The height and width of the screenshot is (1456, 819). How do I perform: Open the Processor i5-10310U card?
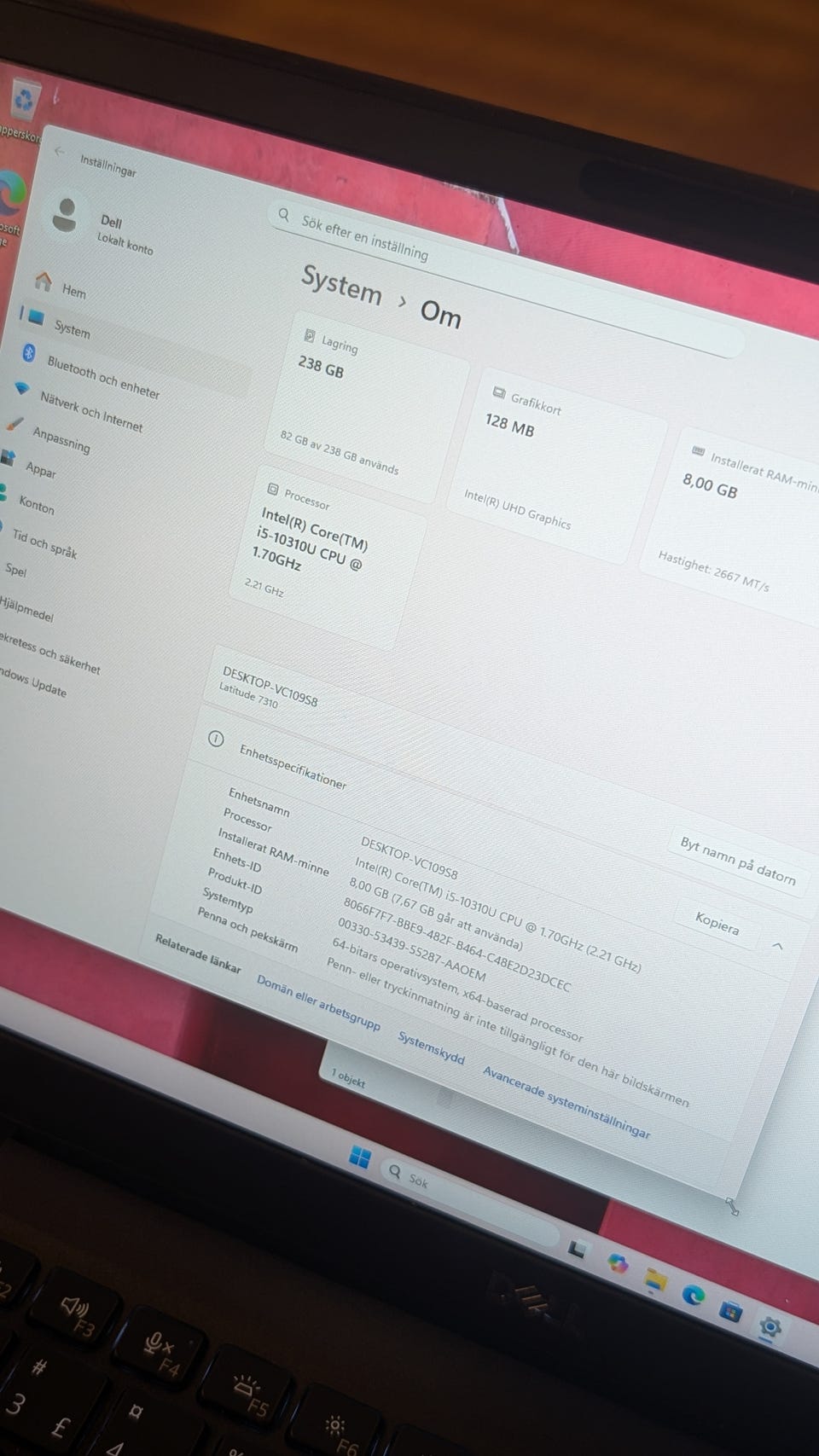[x=328, y=556]
